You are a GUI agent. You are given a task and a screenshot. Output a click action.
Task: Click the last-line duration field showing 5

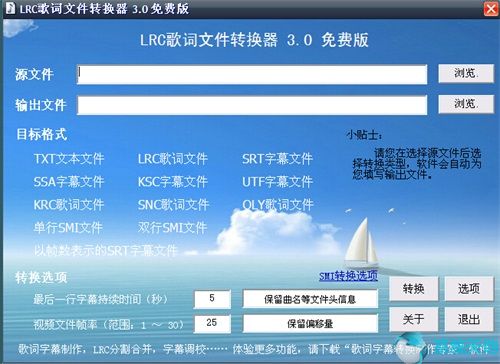(x=212, y=299)
